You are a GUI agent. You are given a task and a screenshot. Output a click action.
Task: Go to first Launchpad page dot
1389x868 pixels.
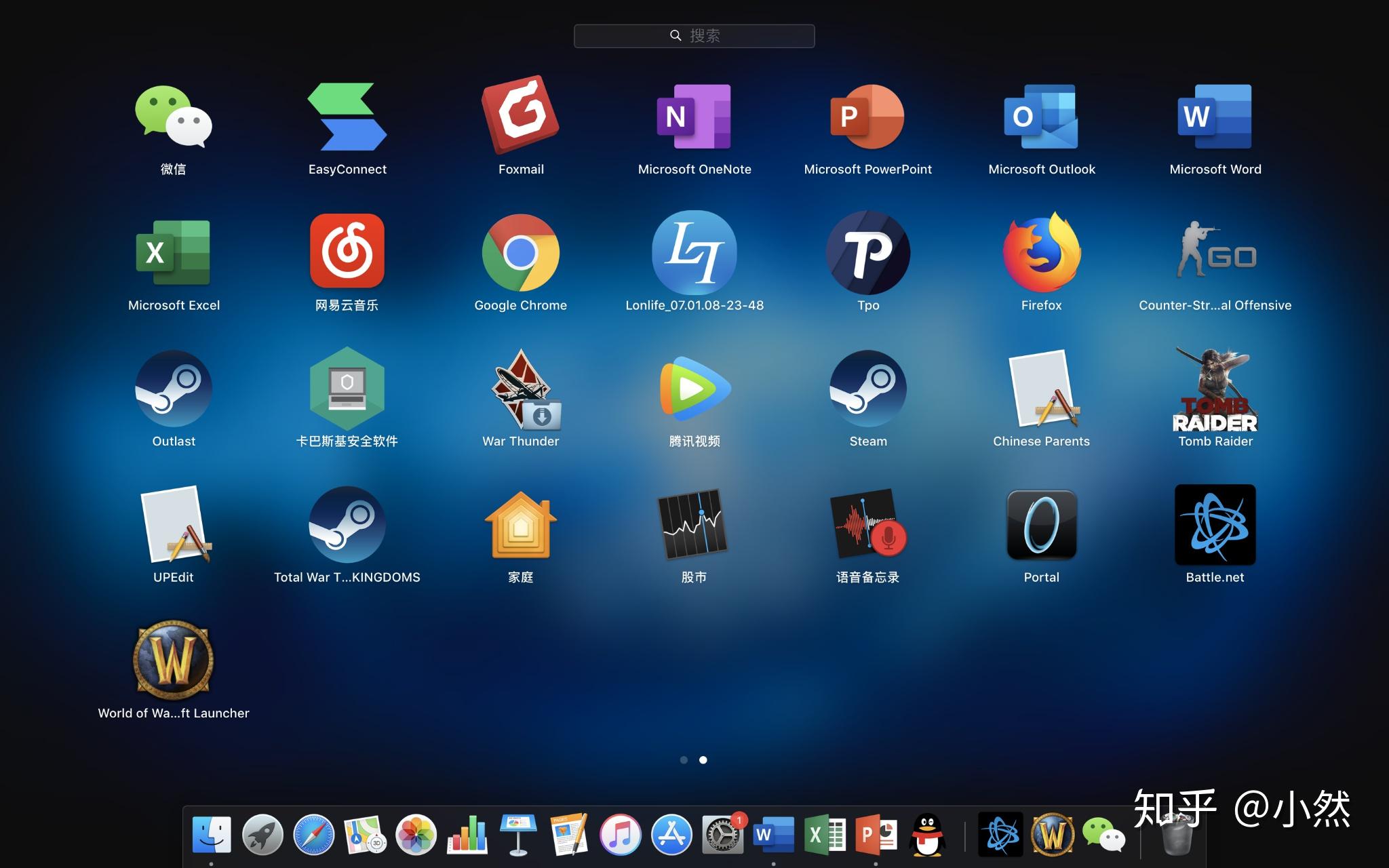(684, 760)
